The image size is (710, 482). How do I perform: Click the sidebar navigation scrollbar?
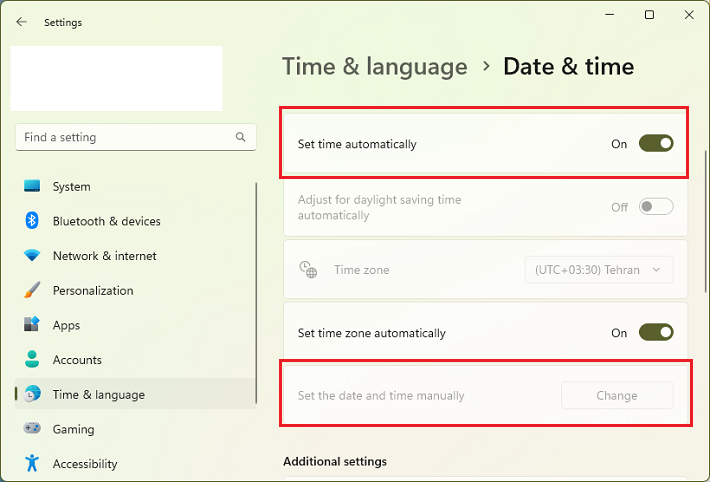256,293
